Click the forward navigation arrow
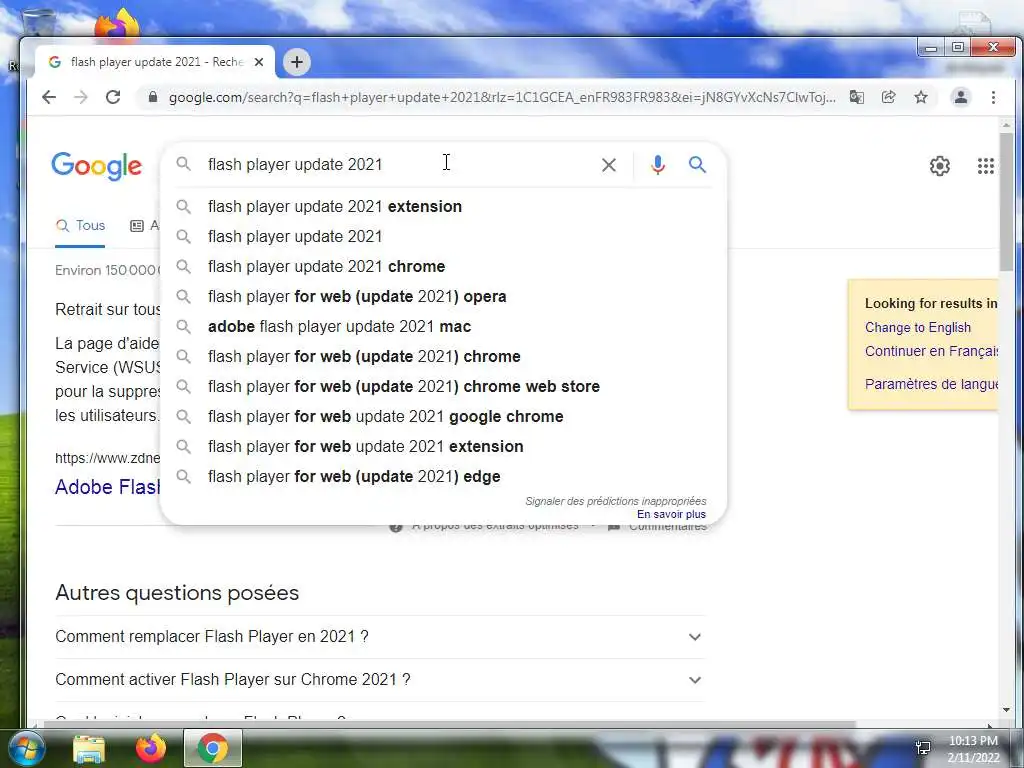This screenshot has width=1024, height=768. pos(80,97)
